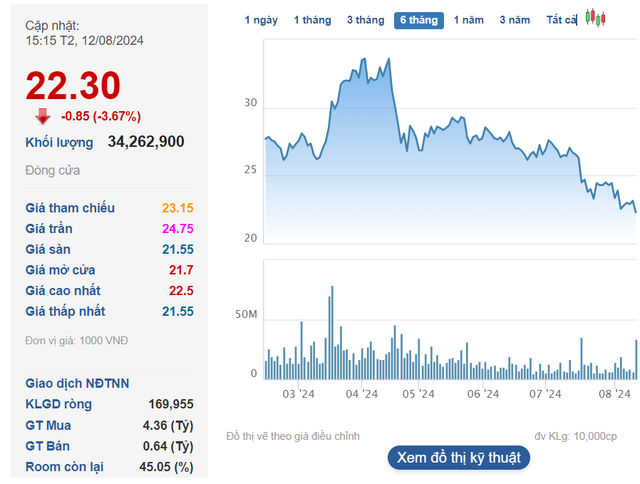
Task: Click the '04 '24' x-axis label
Action: (361, 394)
